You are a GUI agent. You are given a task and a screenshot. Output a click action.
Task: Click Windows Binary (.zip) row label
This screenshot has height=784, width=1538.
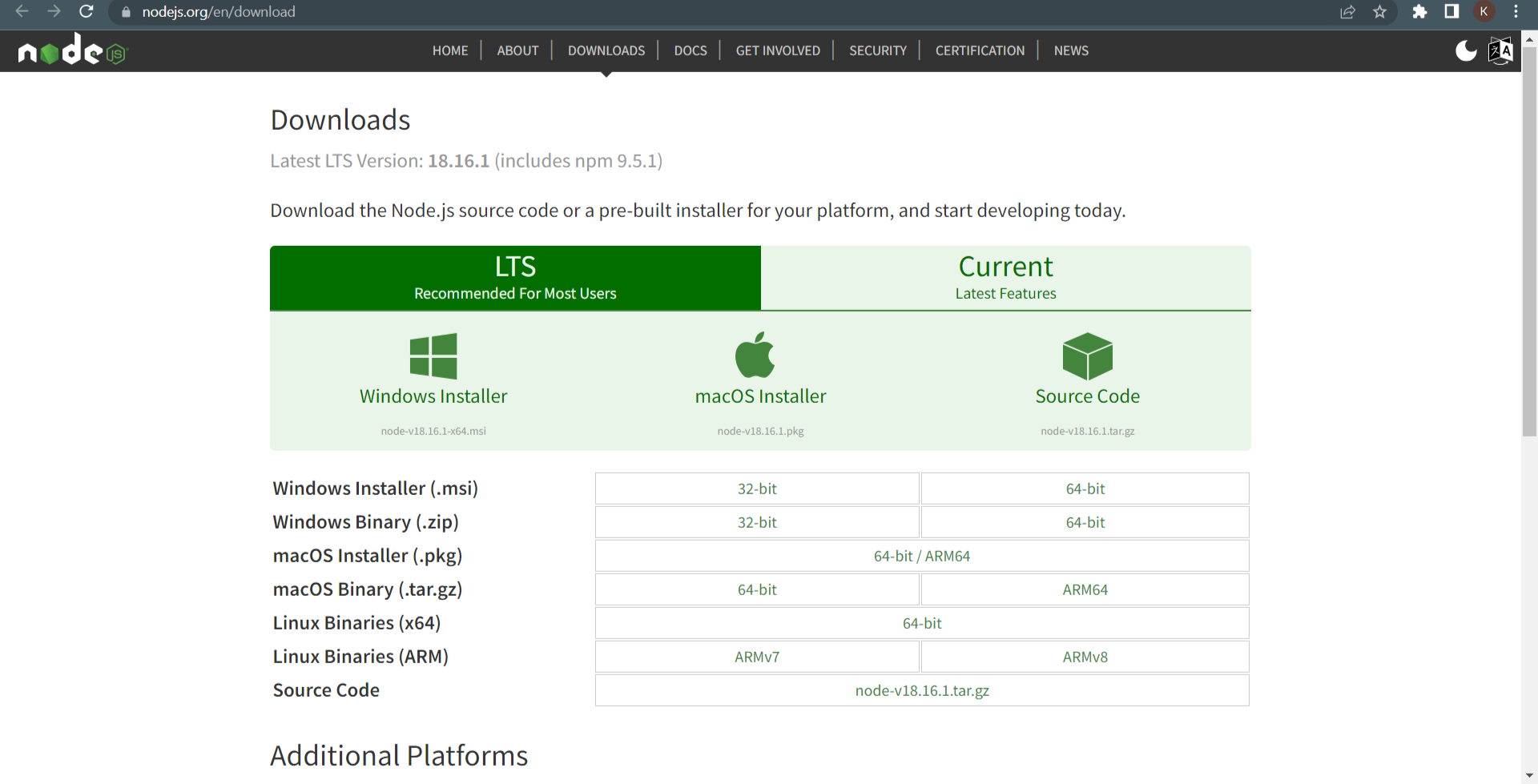[365, 522]
